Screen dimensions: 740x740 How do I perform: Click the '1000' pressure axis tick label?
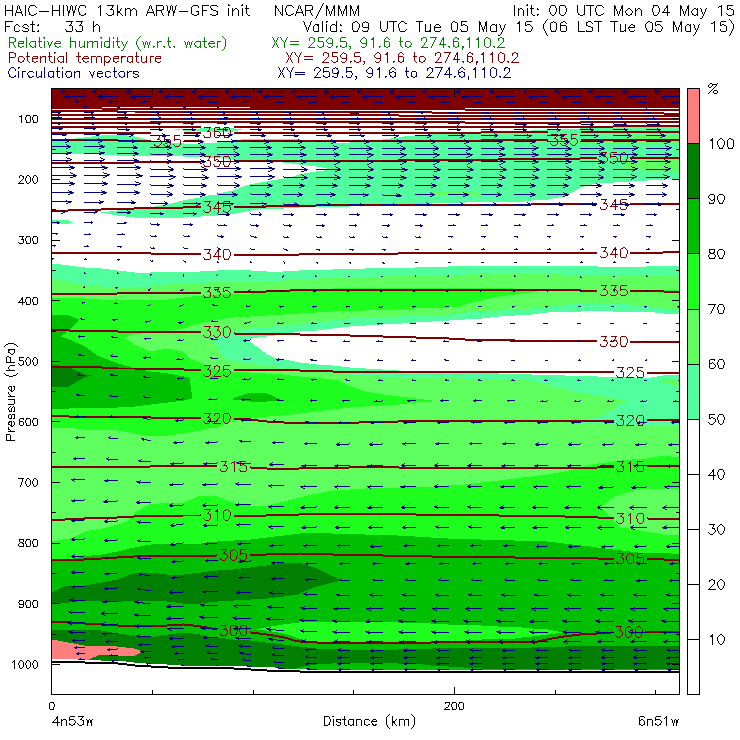(25, 664)
